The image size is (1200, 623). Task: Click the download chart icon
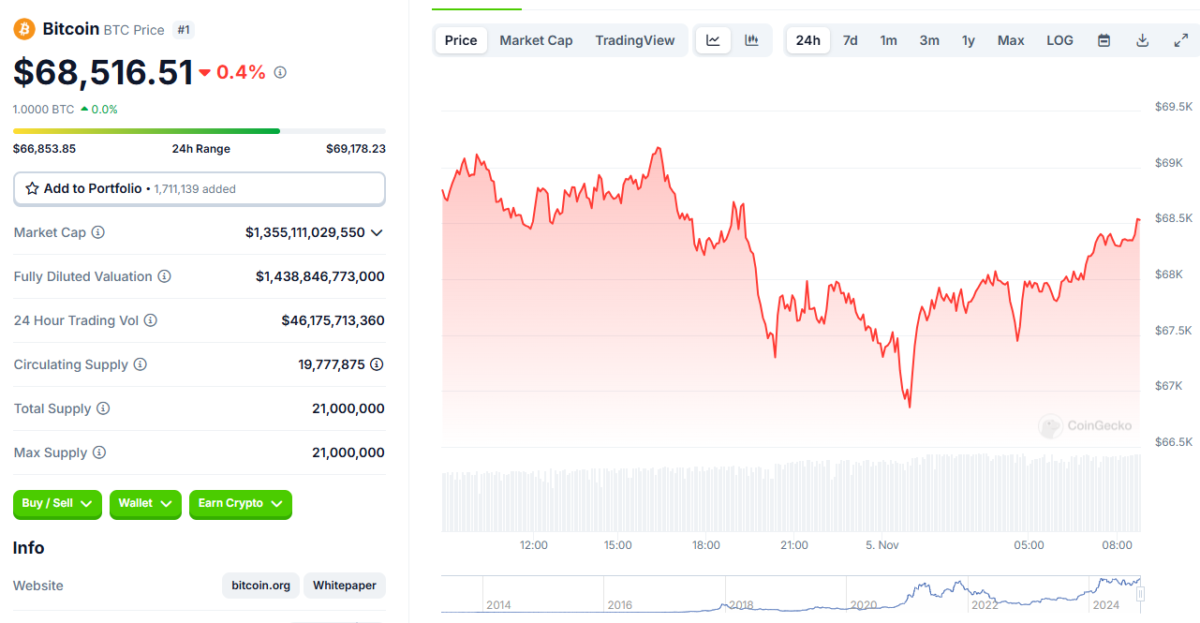(x=1142, y=41)
